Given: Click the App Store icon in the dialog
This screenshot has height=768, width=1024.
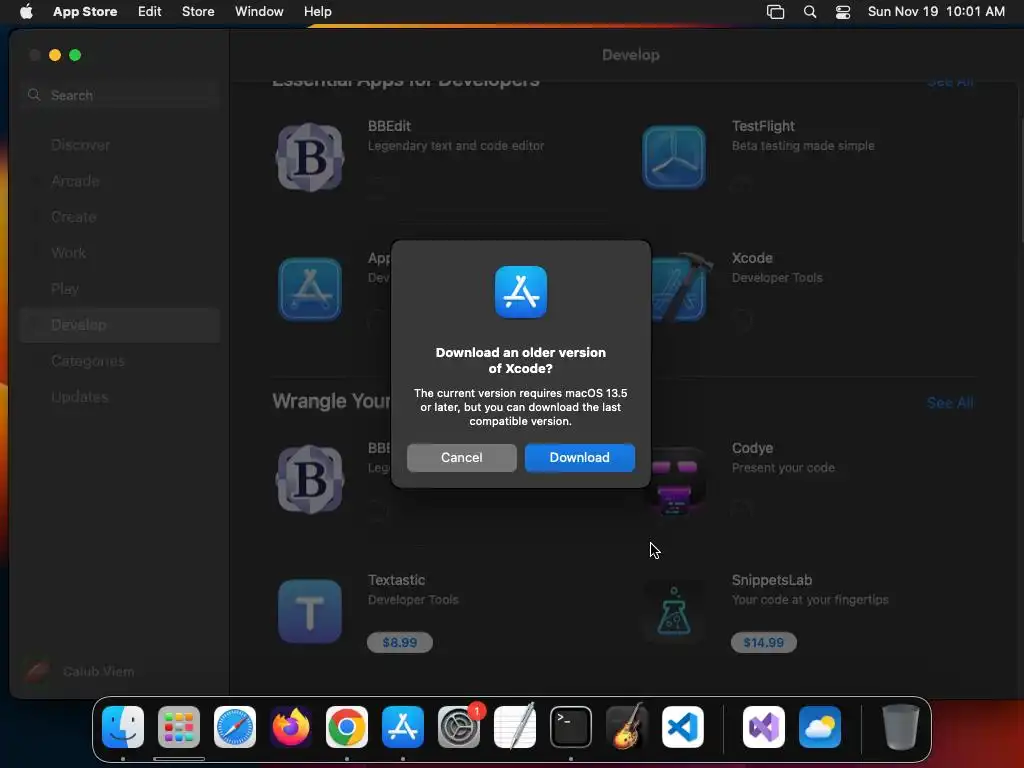Looking at the screenshot, I should [x=520, y=292].
